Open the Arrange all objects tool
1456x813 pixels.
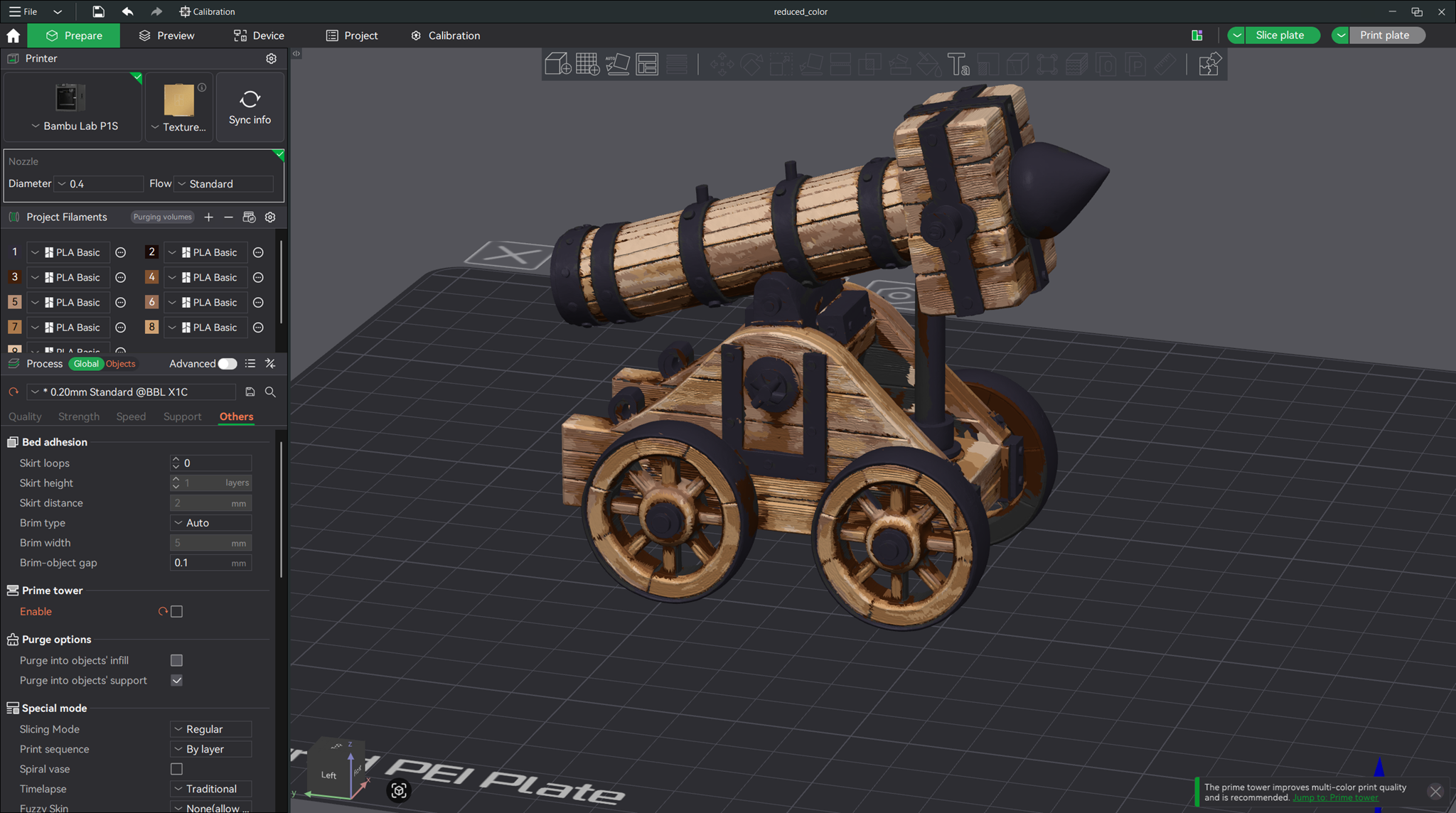647,65
